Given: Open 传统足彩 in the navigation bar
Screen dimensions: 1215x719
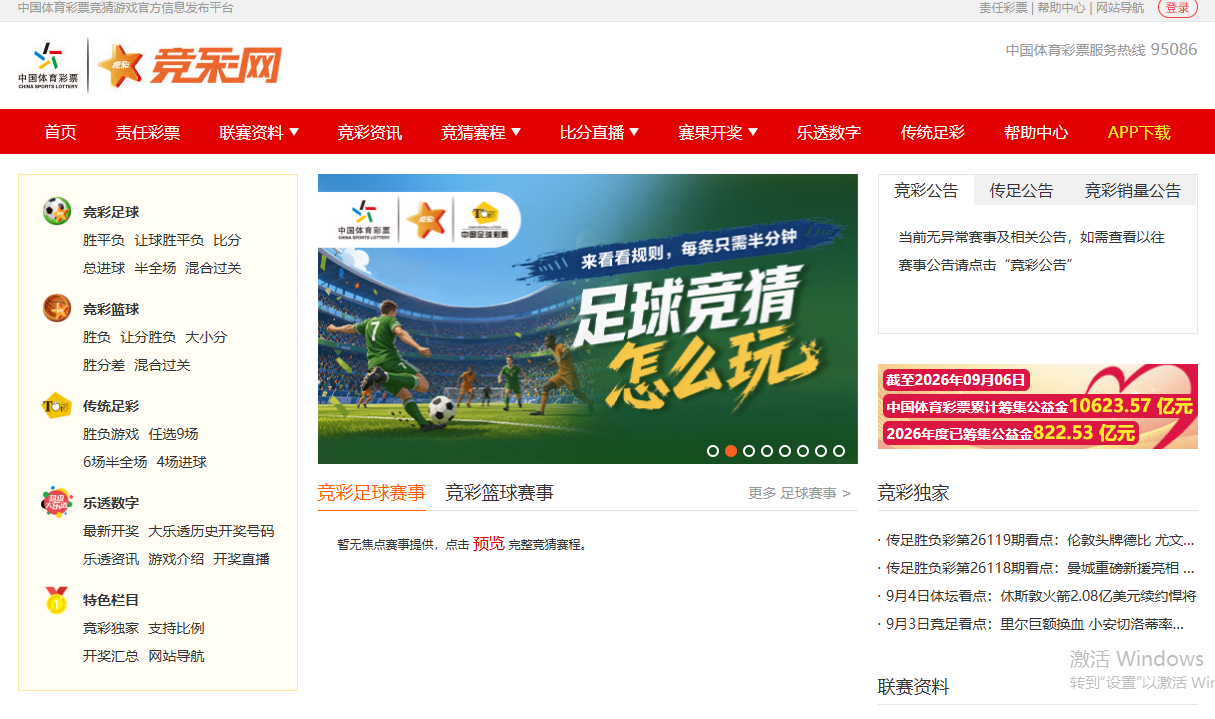Looking at the screenshot, I should (933, 132).
